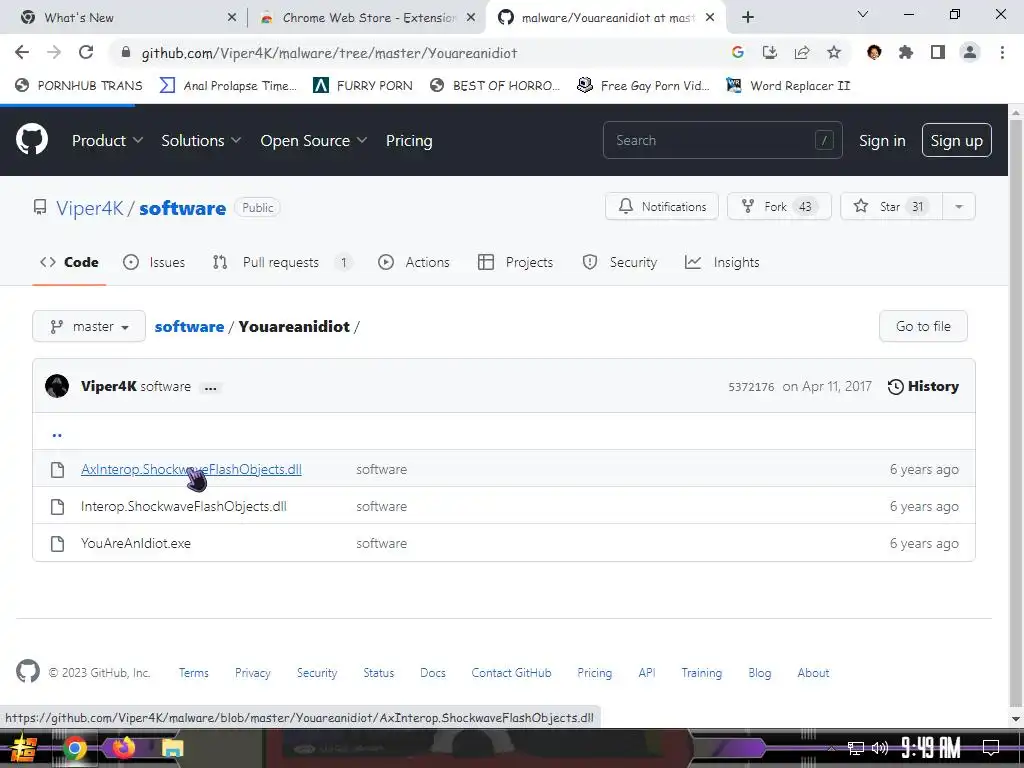Open the Projects tab

pyautogui.click(x=515, y=262)
